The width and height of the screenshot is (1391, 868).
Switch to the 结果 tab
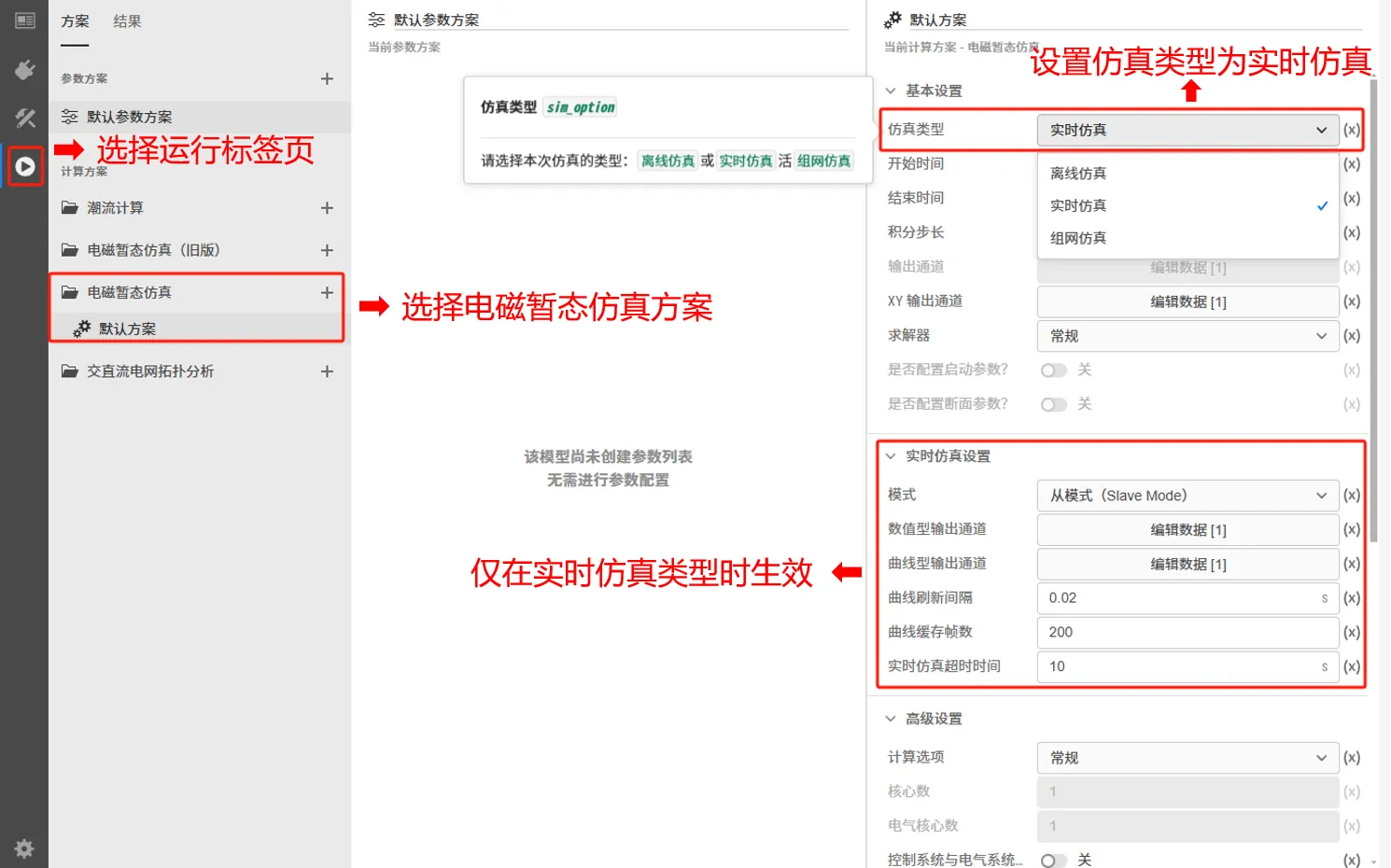tap(127, 21)
